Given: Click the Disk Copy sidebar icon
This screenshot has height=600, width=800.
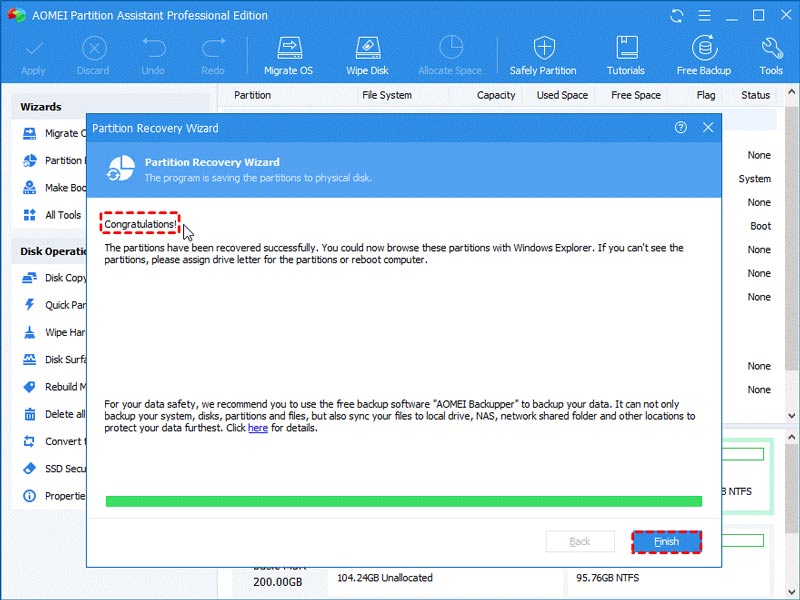Looking at the screenshot, I should pos(30,278).
